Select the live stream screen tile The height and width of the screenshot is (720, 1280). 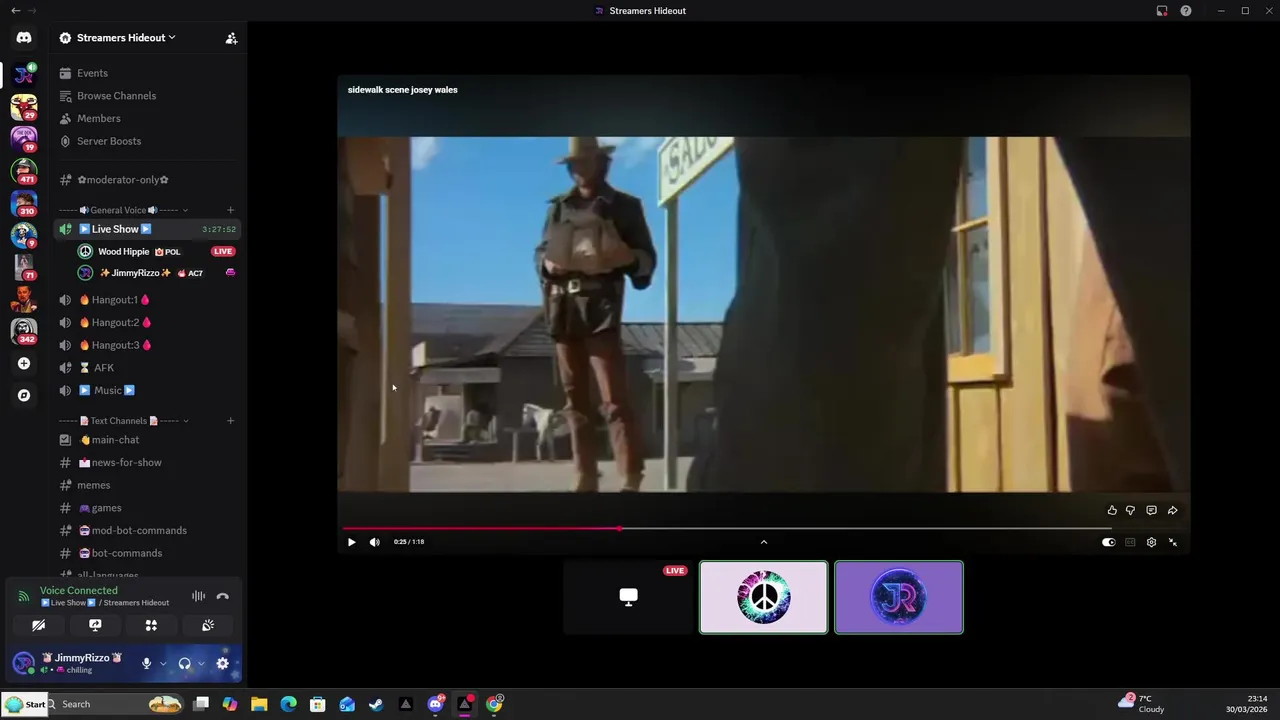pyautogui.click(x=628, y=597)
